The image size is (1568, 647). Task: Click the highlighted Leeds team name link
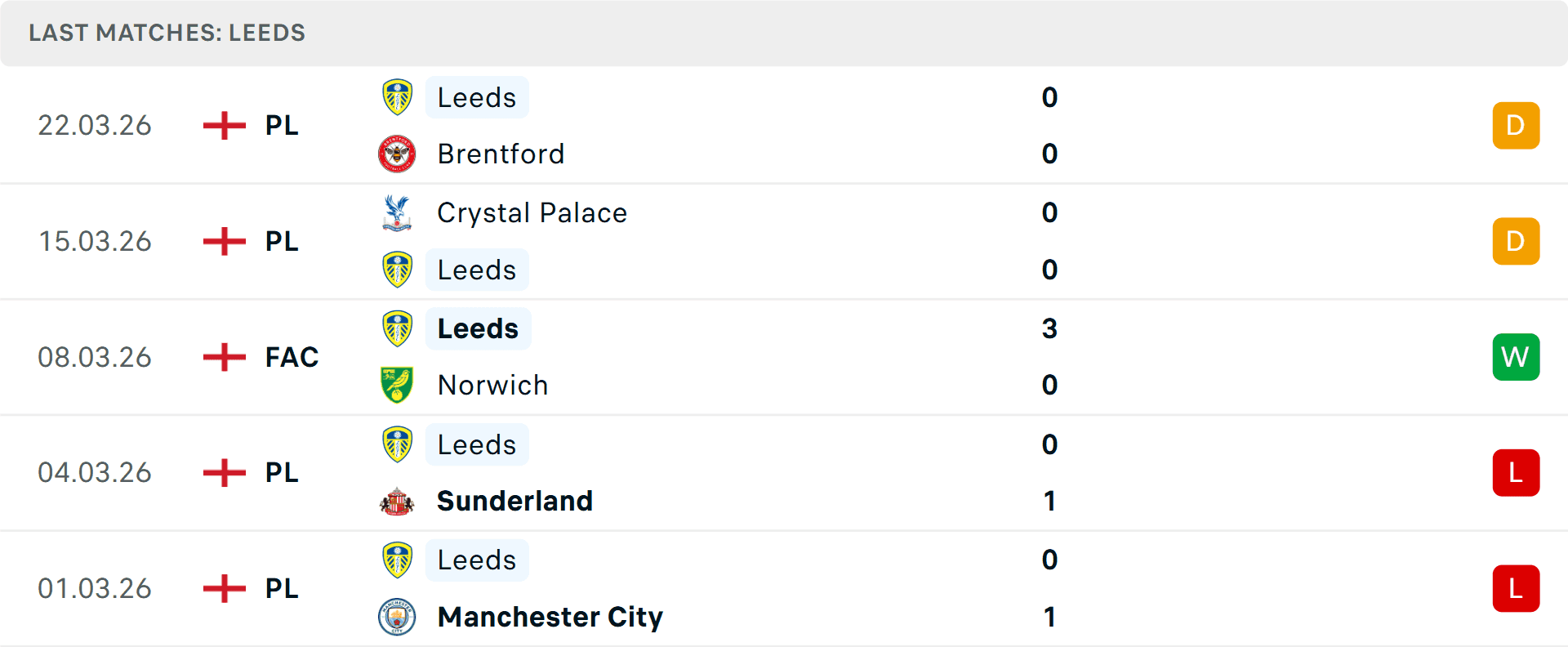point(478,328)
